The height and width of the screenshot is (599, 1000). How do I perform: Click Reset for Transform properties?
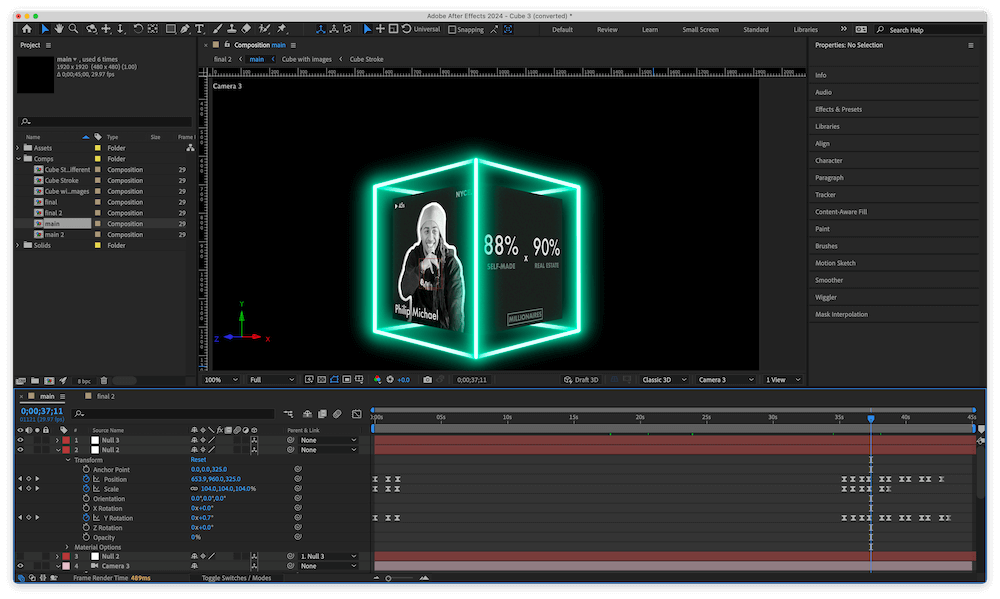198,460
